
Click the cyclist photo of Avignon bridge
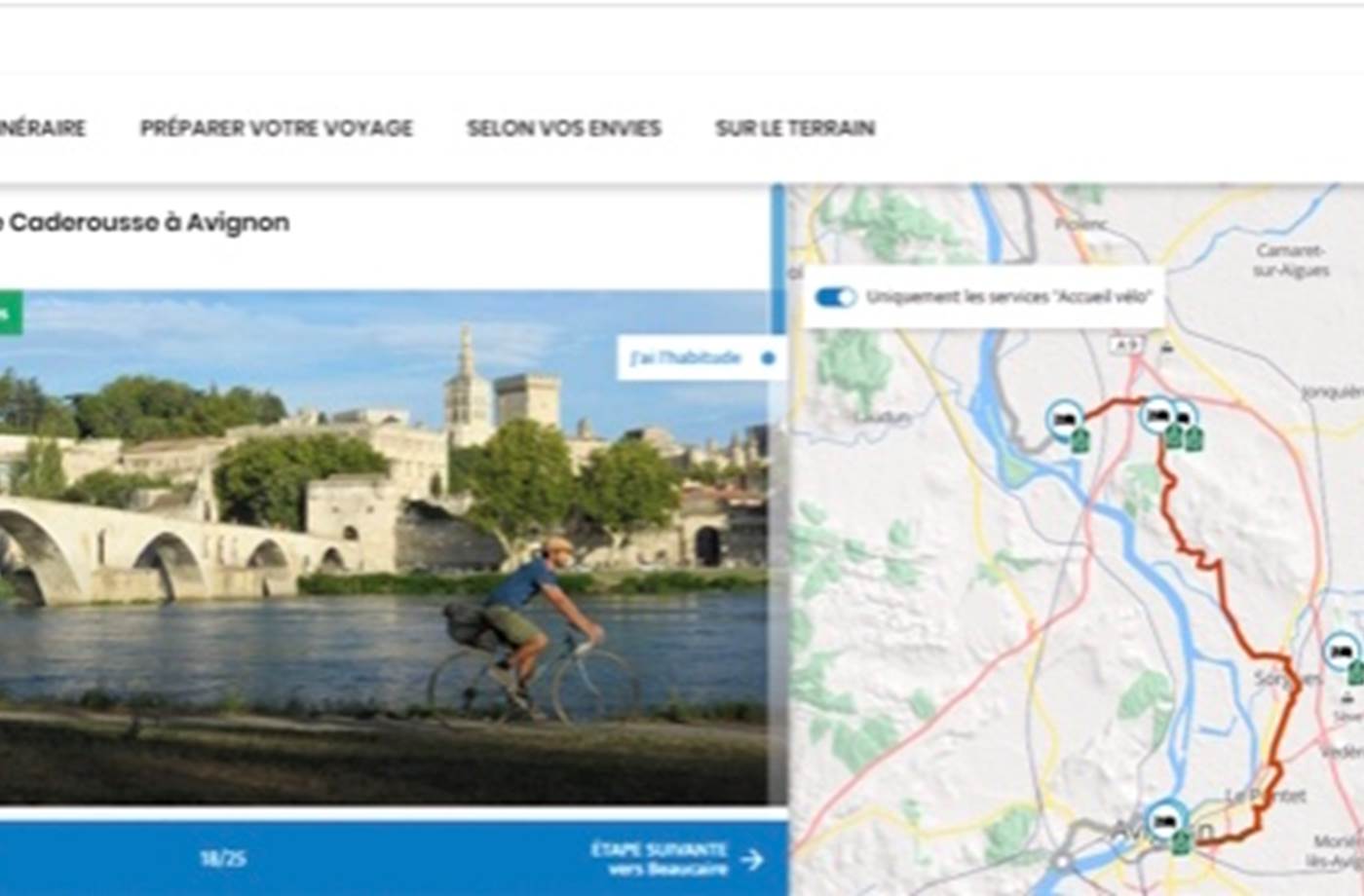390,545
